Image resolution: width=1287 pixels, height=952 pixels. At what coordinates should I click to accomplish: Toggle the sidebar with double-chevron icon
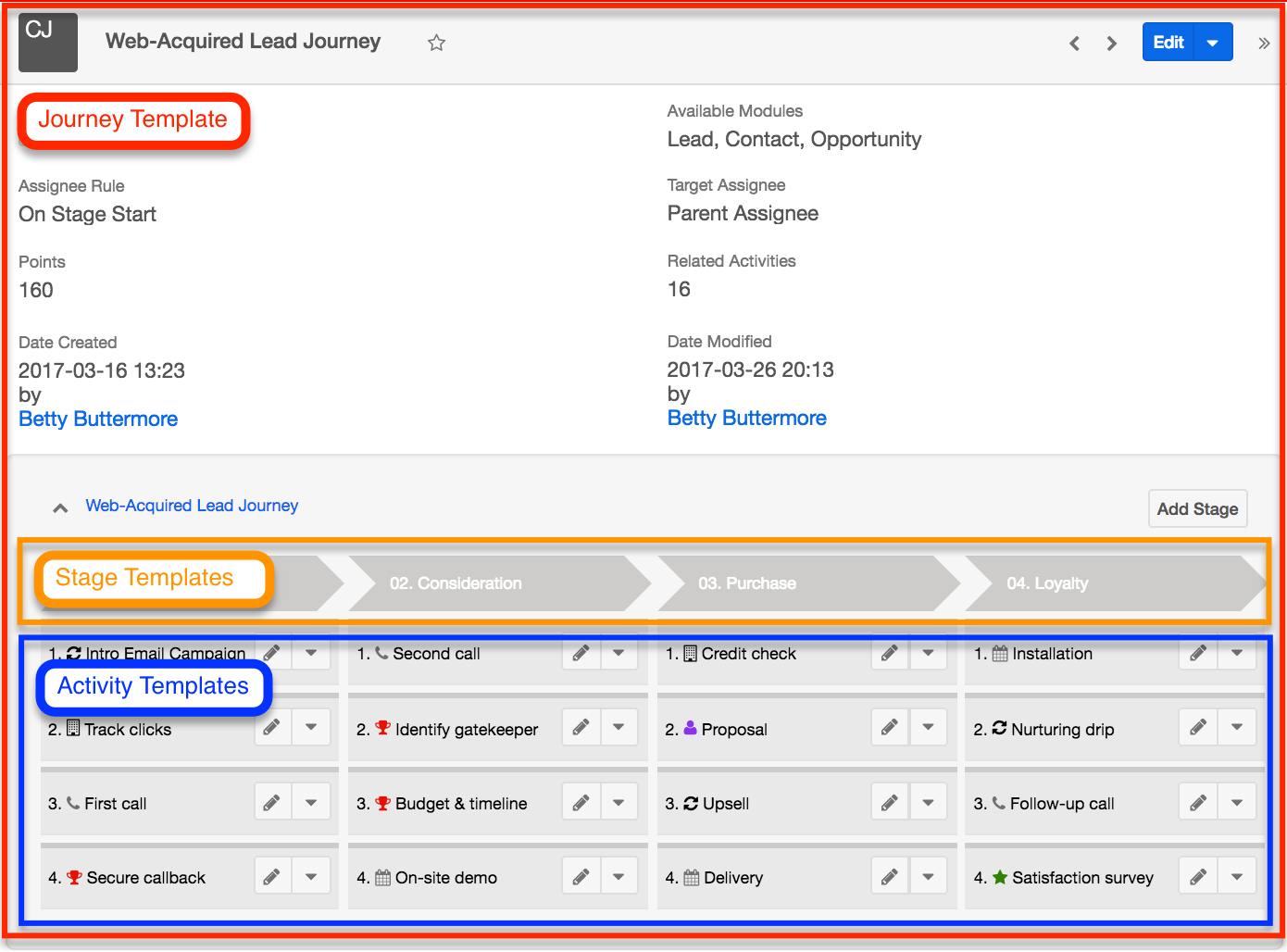1263,44
